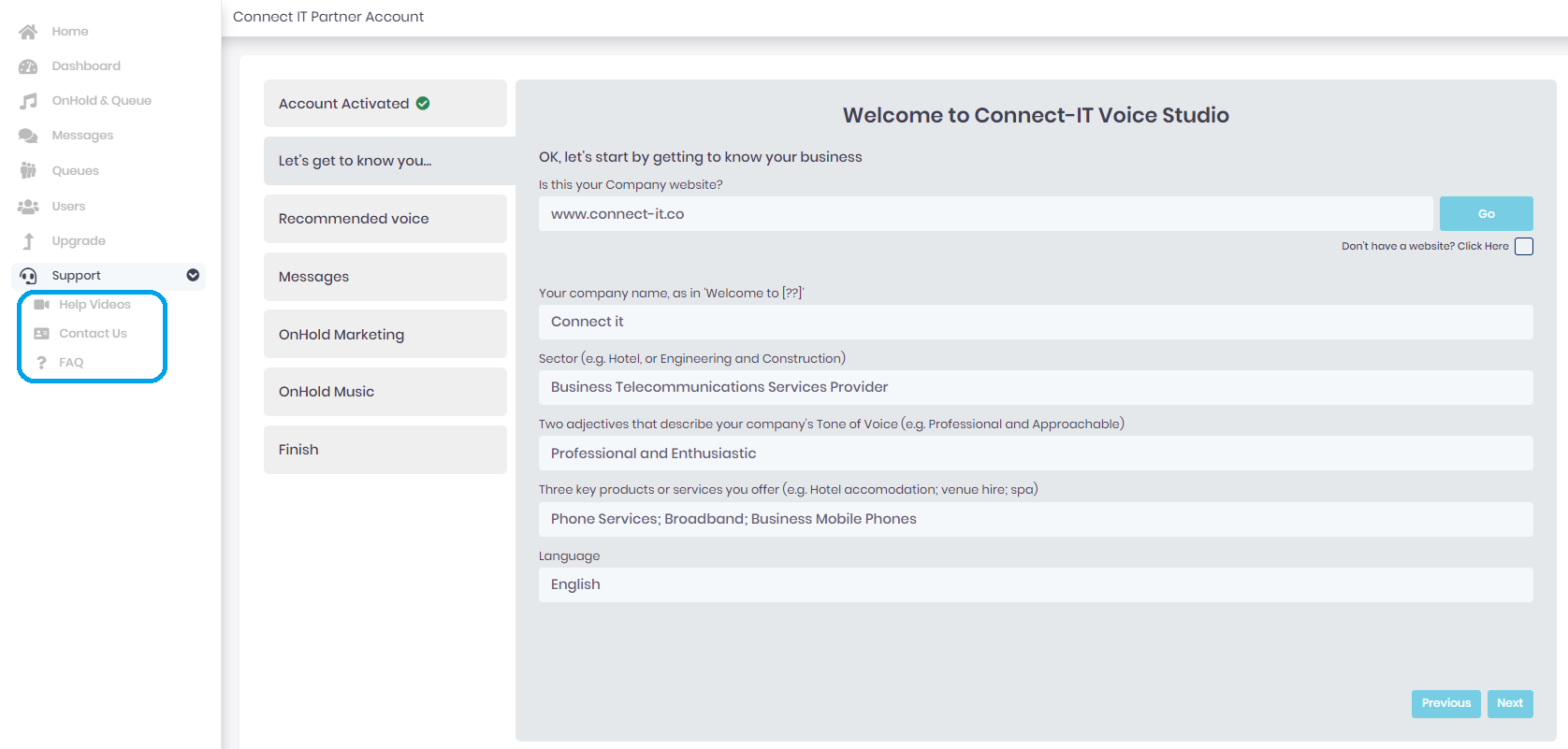Click the OnHold & Queue music note icon
This screenshot has height=749, width=1568.
(x=28, y=101)
